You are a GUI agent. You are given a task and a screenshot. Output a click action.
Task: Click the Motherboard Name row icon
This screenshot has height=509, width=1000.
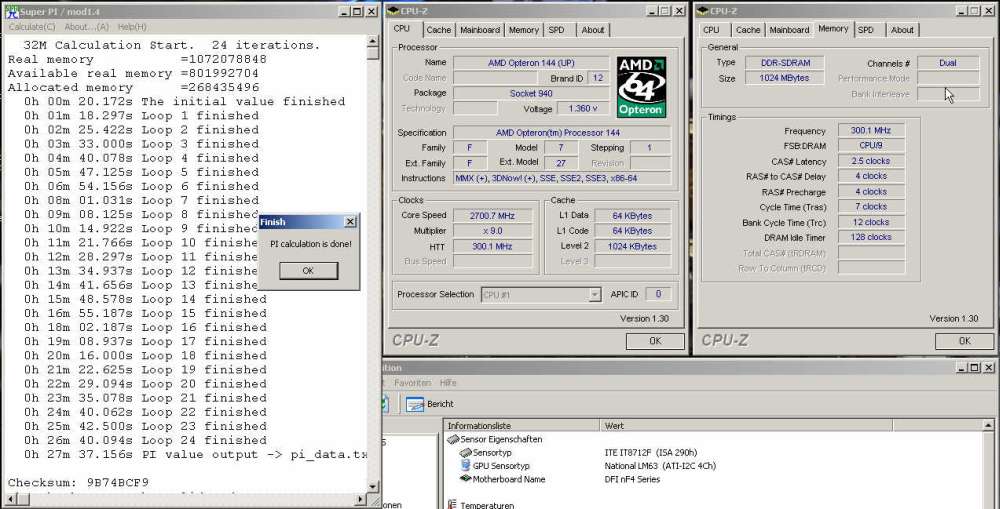[x=466, y=480]
